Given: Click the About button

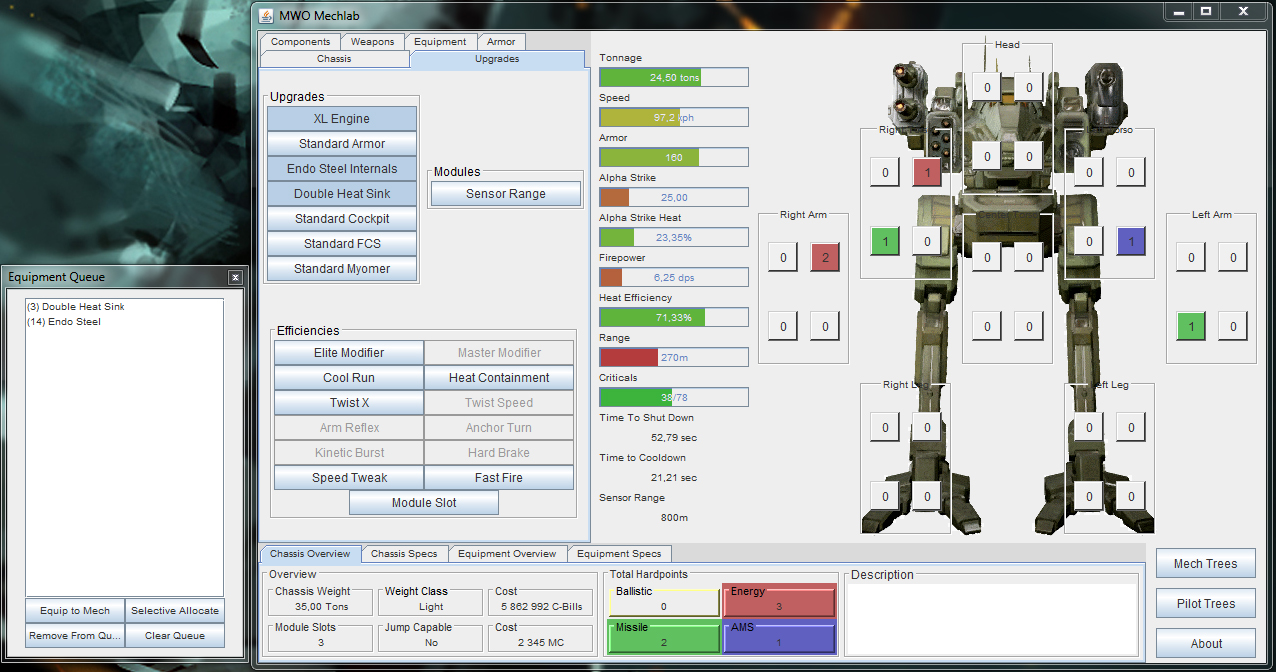Looking at the screenshot, I should point(1205,644).
